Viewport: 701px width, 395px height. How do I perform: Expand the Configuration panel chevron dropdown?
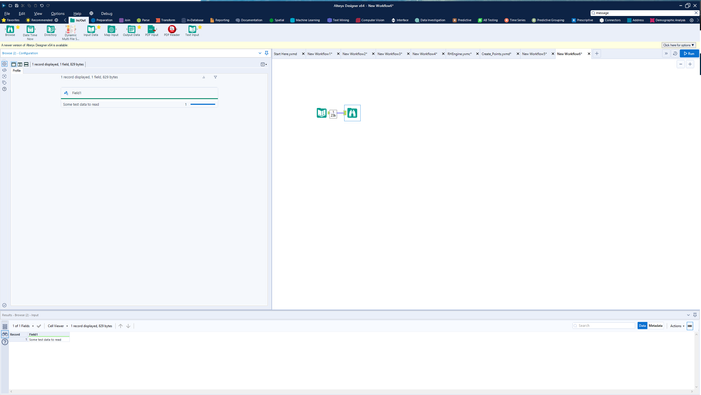click(x=260, y=53)
